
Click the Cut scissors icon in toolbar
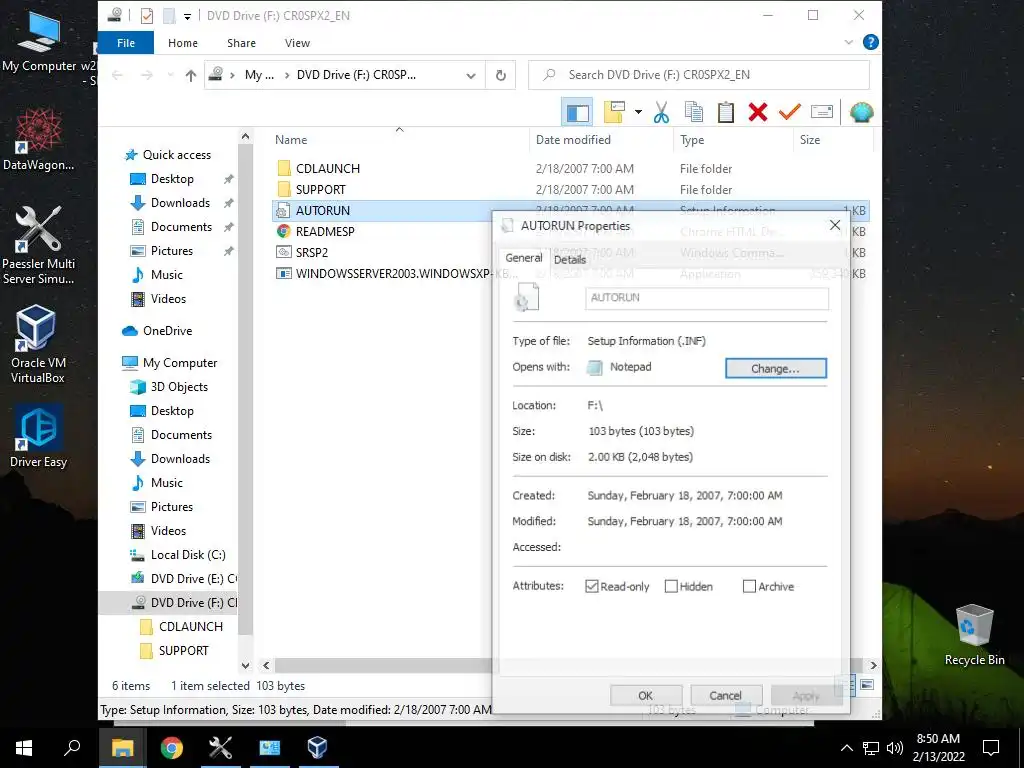[x=661, y=112]
